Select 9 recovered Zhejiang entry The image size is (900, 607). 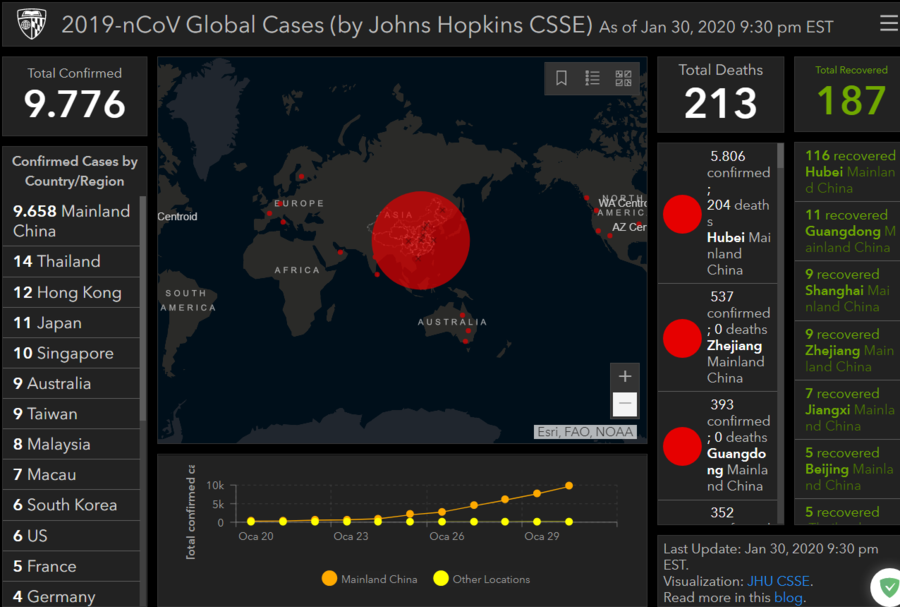(847, 350)
